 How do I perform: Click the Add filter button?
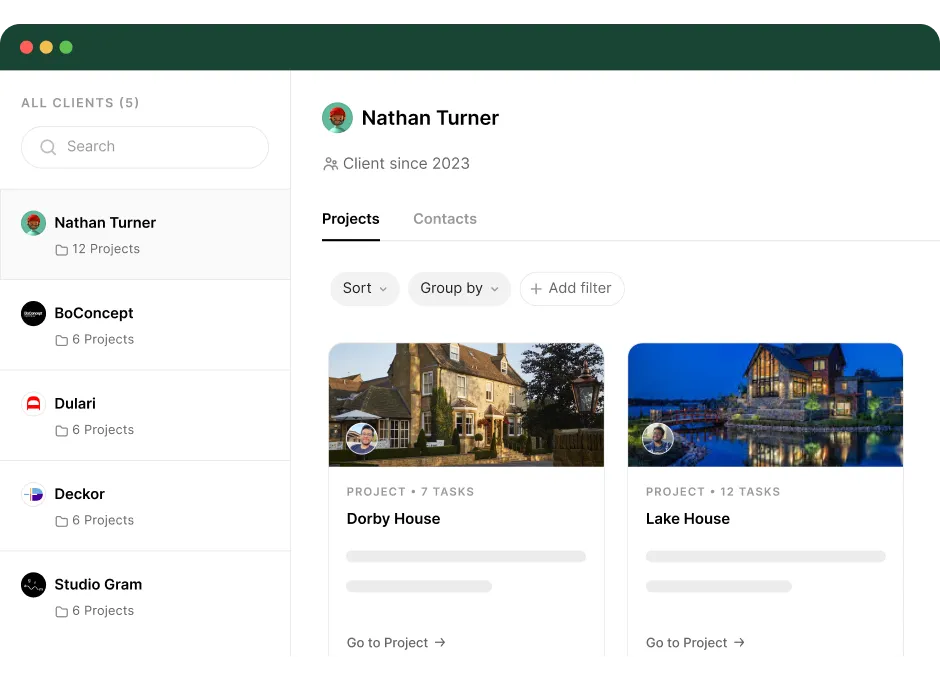(x=572, y=288)
